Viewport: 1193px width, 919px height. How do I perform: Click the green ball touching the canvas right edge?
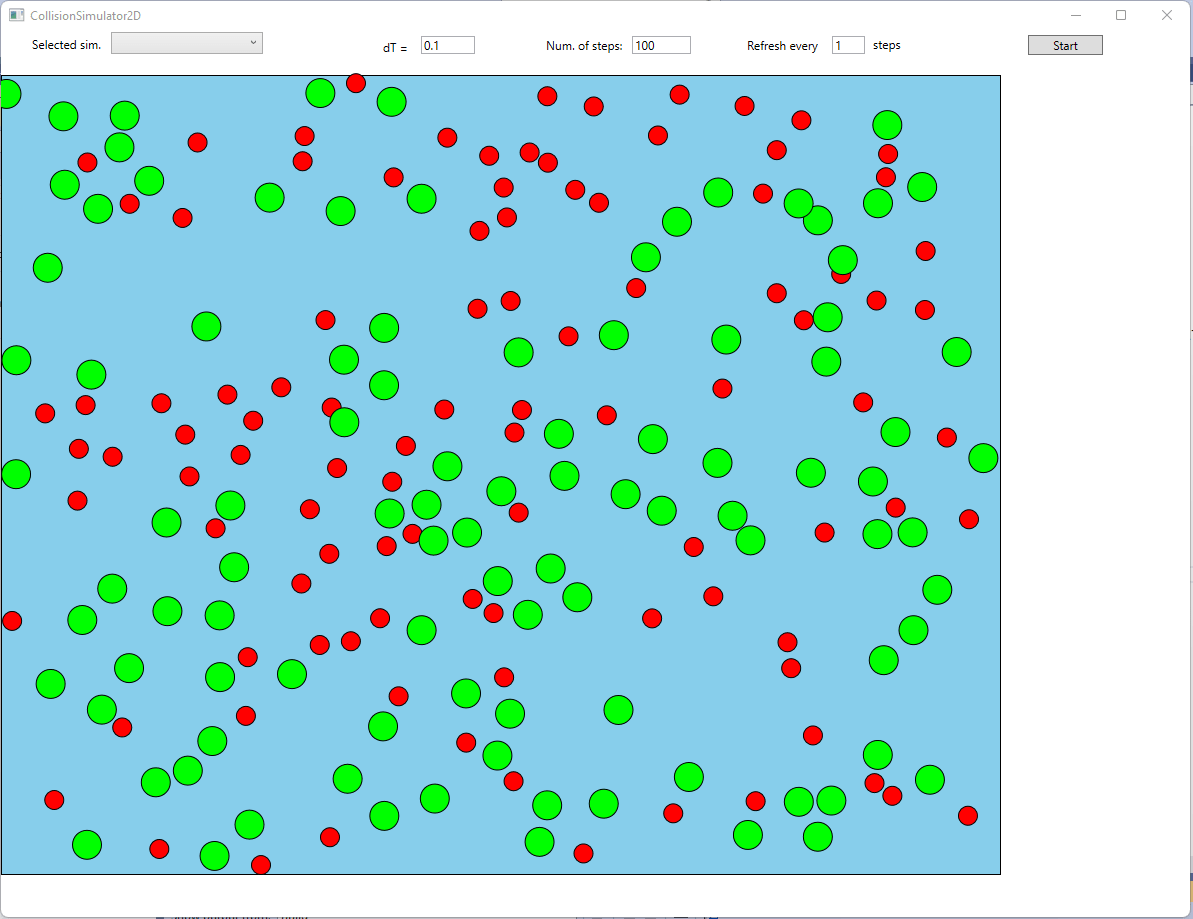tap(983, 458)
